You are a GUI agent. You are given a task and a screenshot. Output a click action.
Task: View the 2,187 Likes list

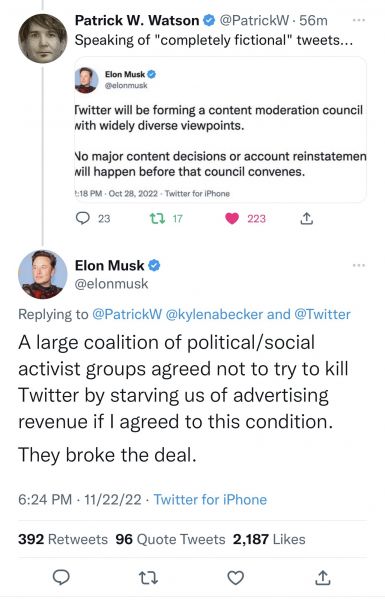(269, 539)
